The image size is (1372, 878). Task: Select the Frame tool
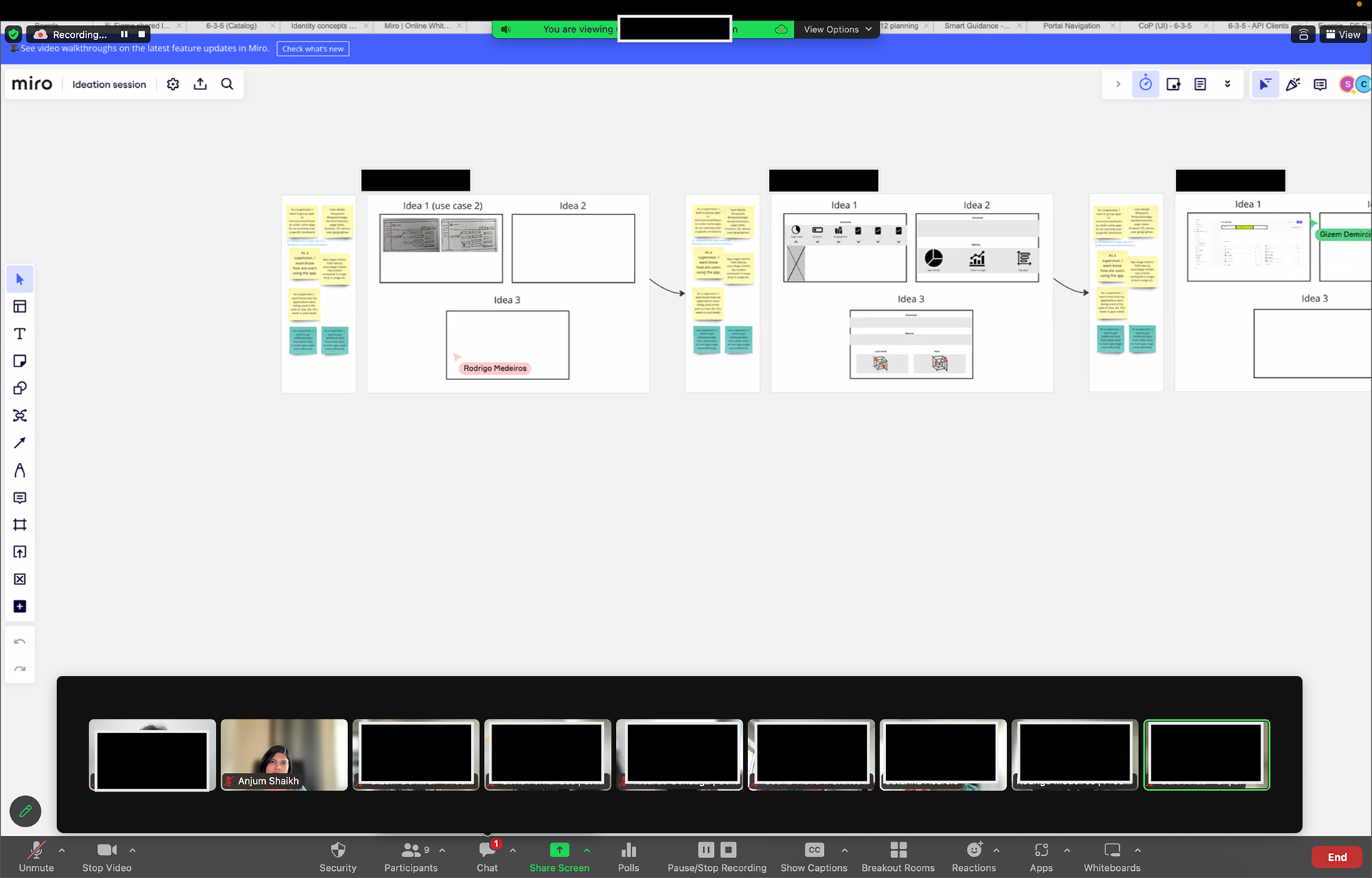coord(20,524)
